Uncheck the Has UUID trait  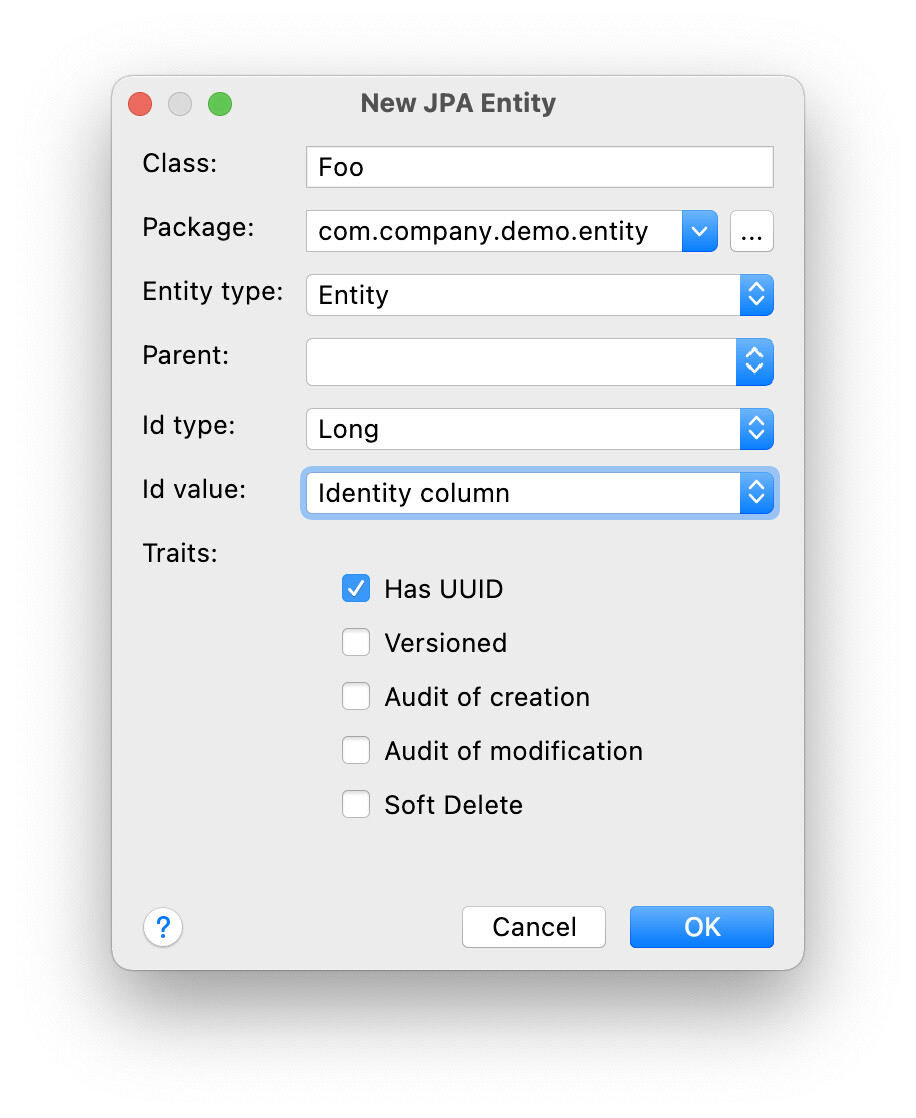pos(356,588)
